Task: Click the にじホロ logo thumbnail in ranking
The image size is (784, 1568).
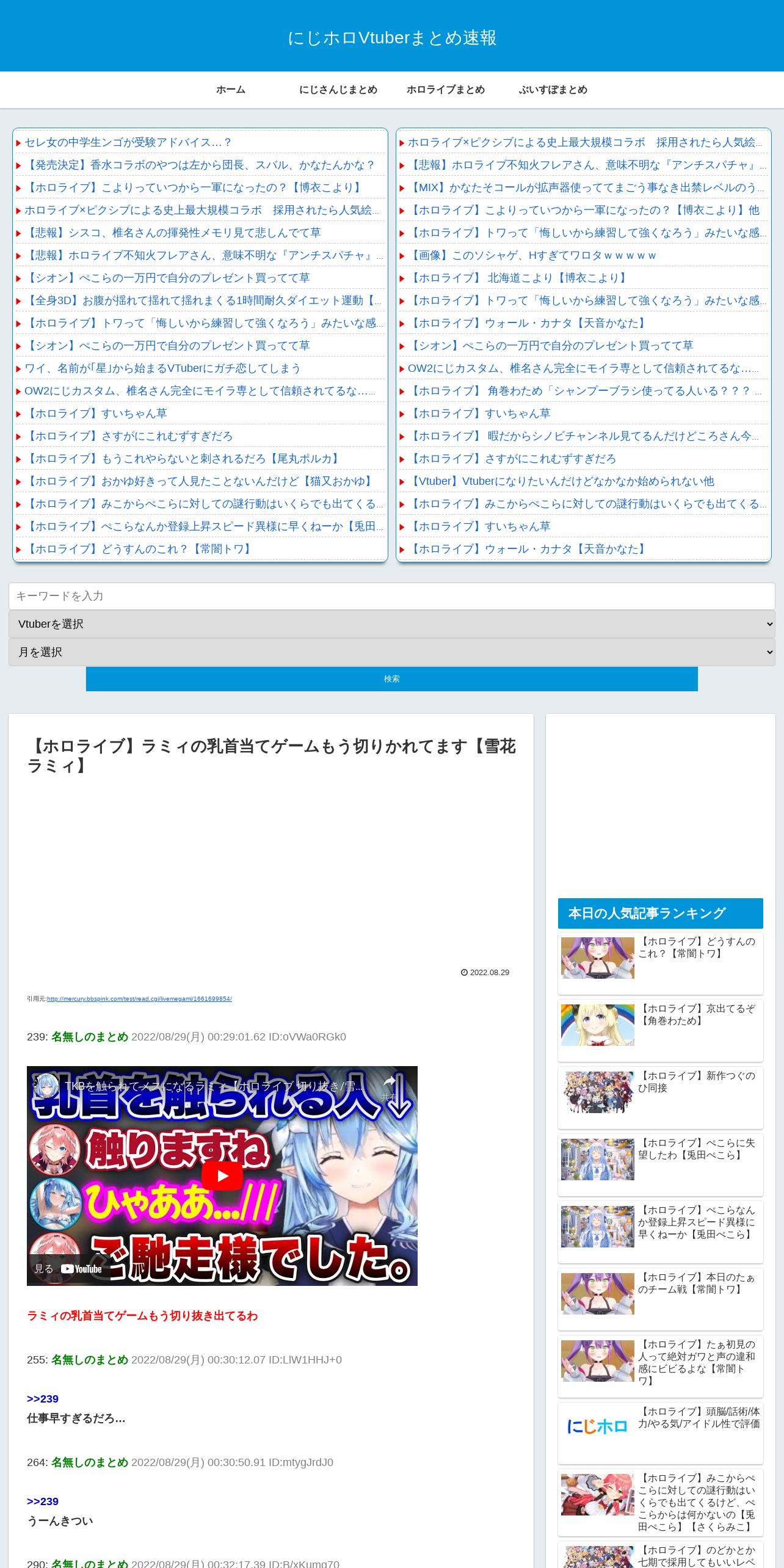Action: tap(598, 1427)
